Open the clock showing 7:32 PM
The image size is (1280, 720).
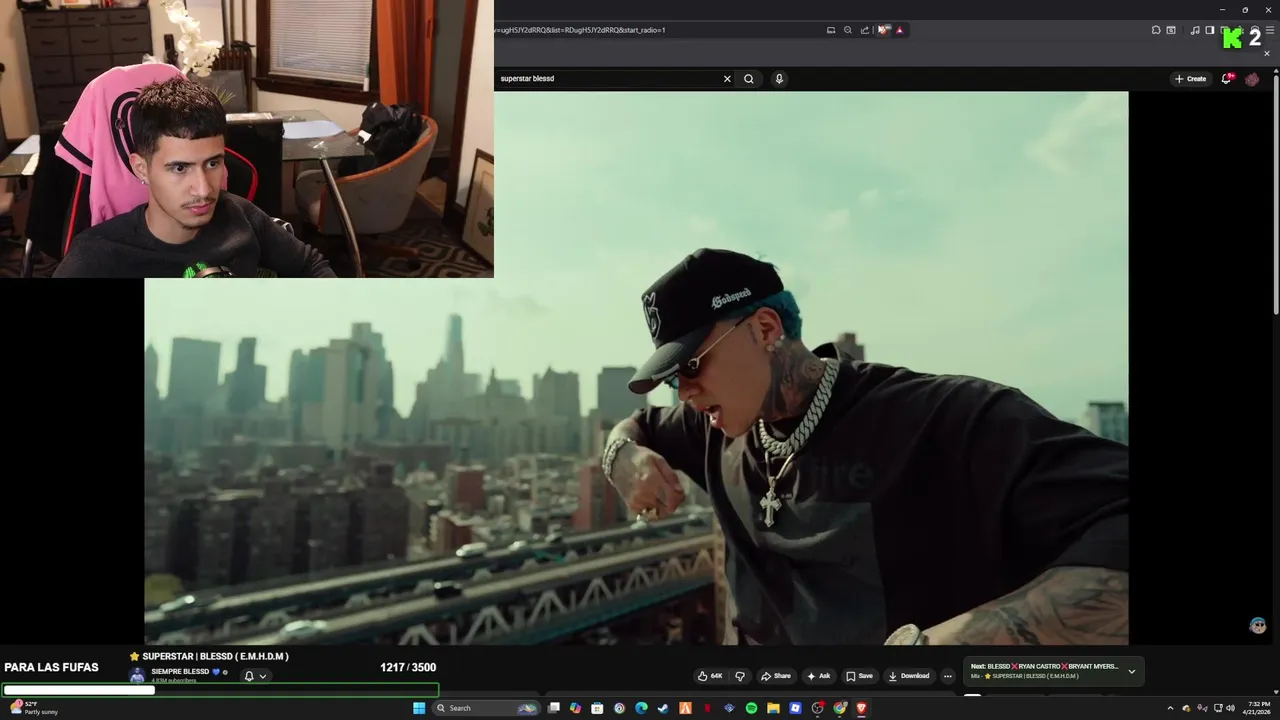tap(1257, 708)
